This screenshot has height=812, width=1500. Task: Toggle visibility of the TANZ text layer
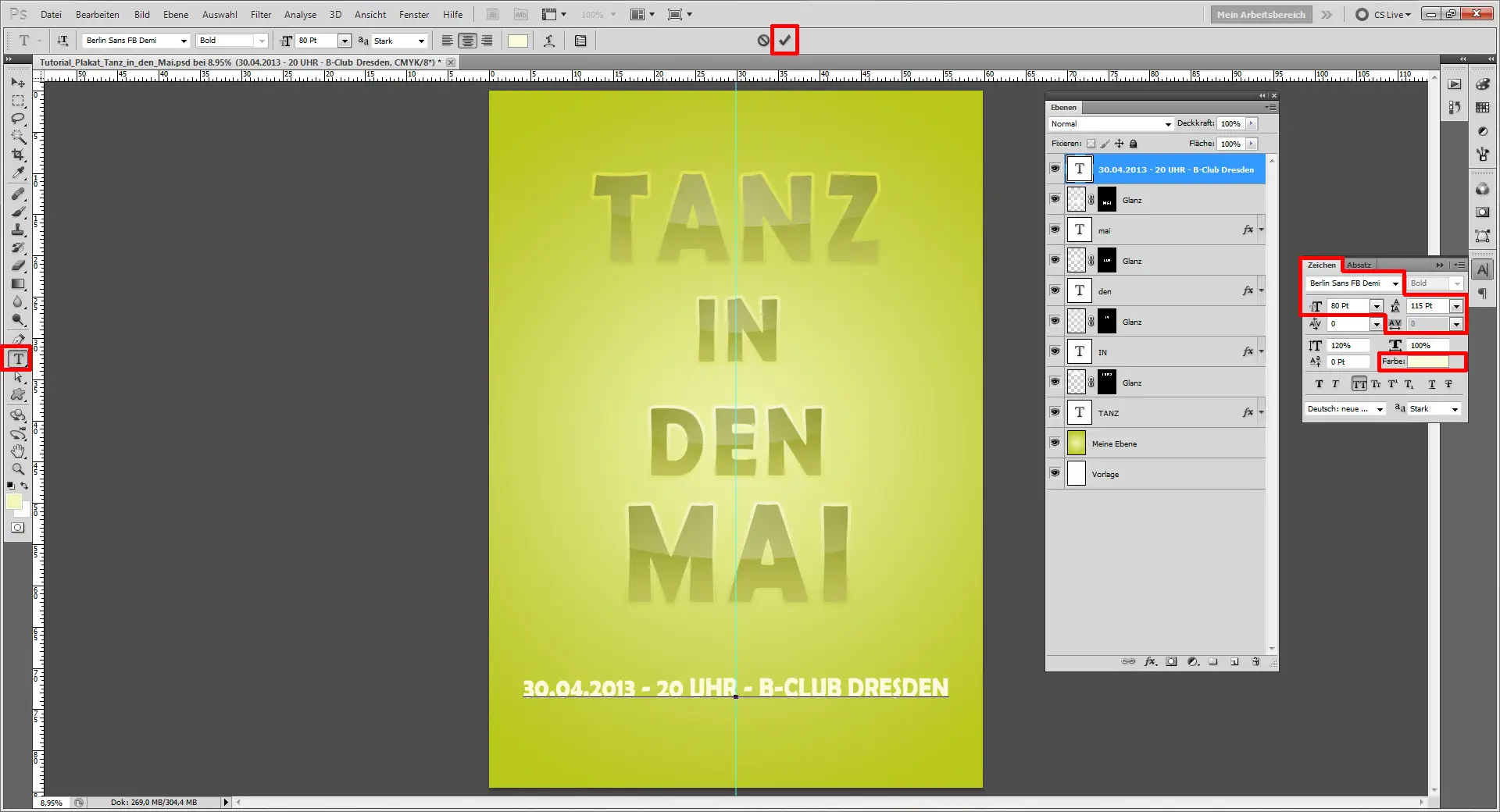point(1055,412)
